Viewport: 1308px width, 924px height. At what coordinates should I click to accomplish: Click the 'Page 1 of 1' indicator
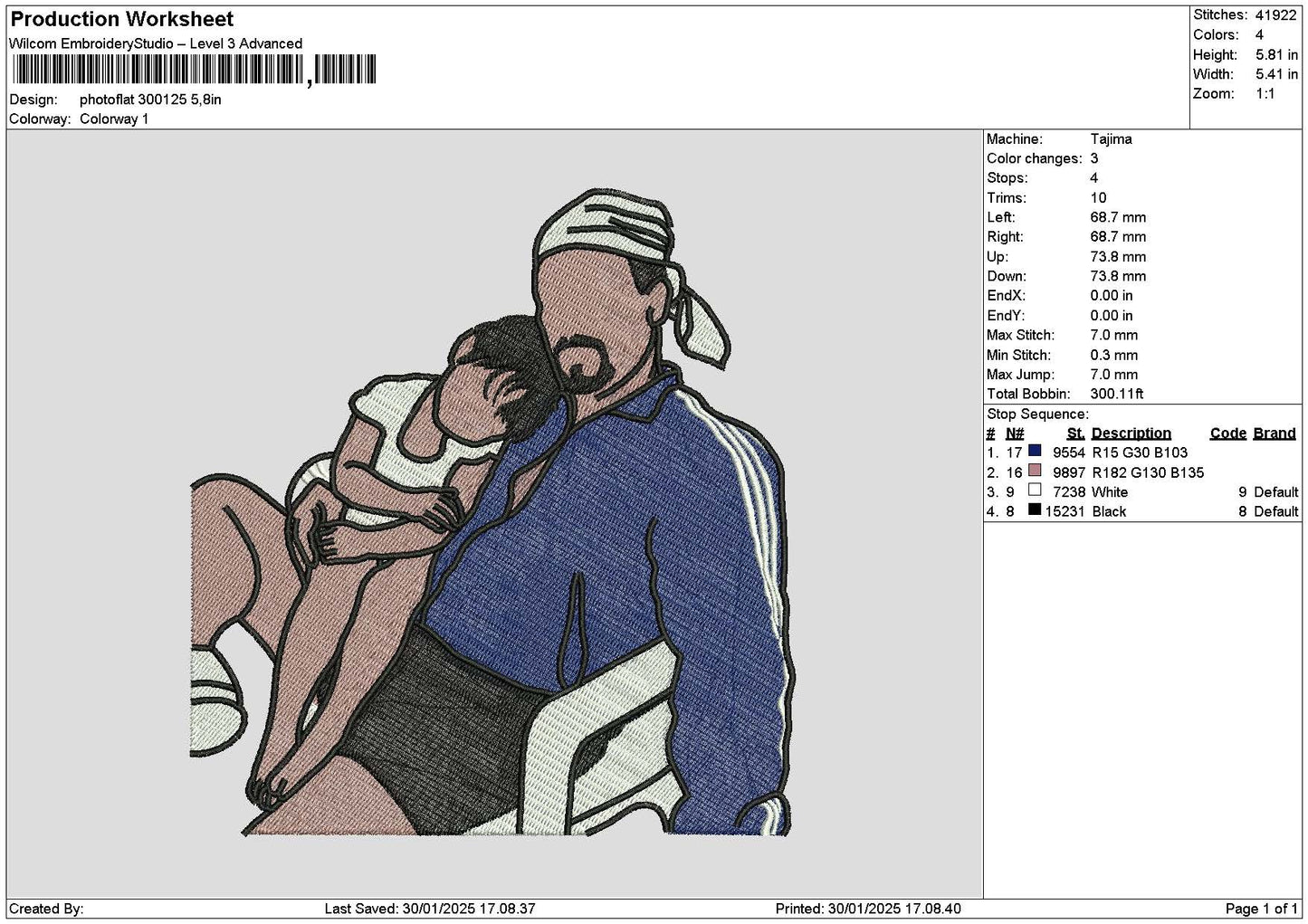point(1262,909)
